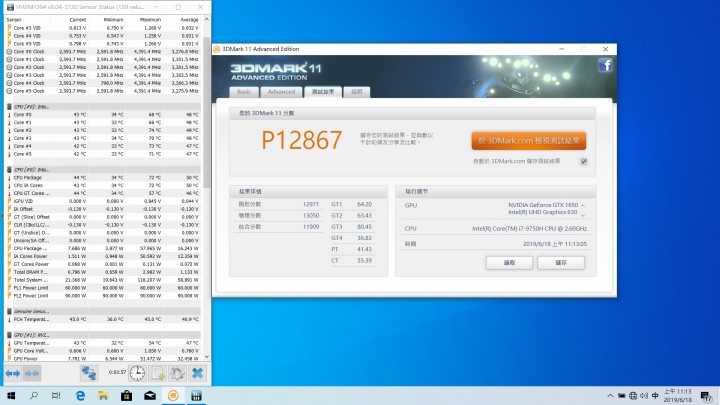This screenshot has width=720, height=405.
Task: Open the 說明 help tab
Action: pyautogui.click(x=357, y=92)
